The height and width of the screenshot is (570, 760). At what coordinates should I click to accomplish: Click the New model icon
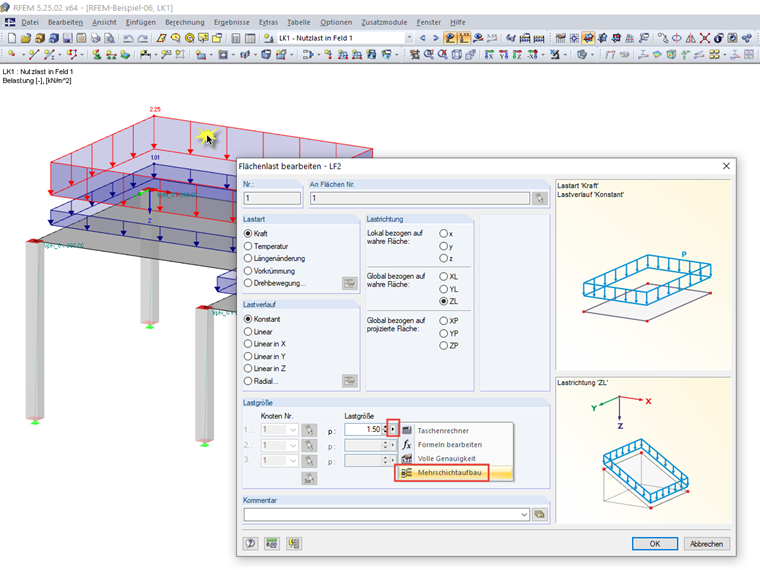(12, 38)
